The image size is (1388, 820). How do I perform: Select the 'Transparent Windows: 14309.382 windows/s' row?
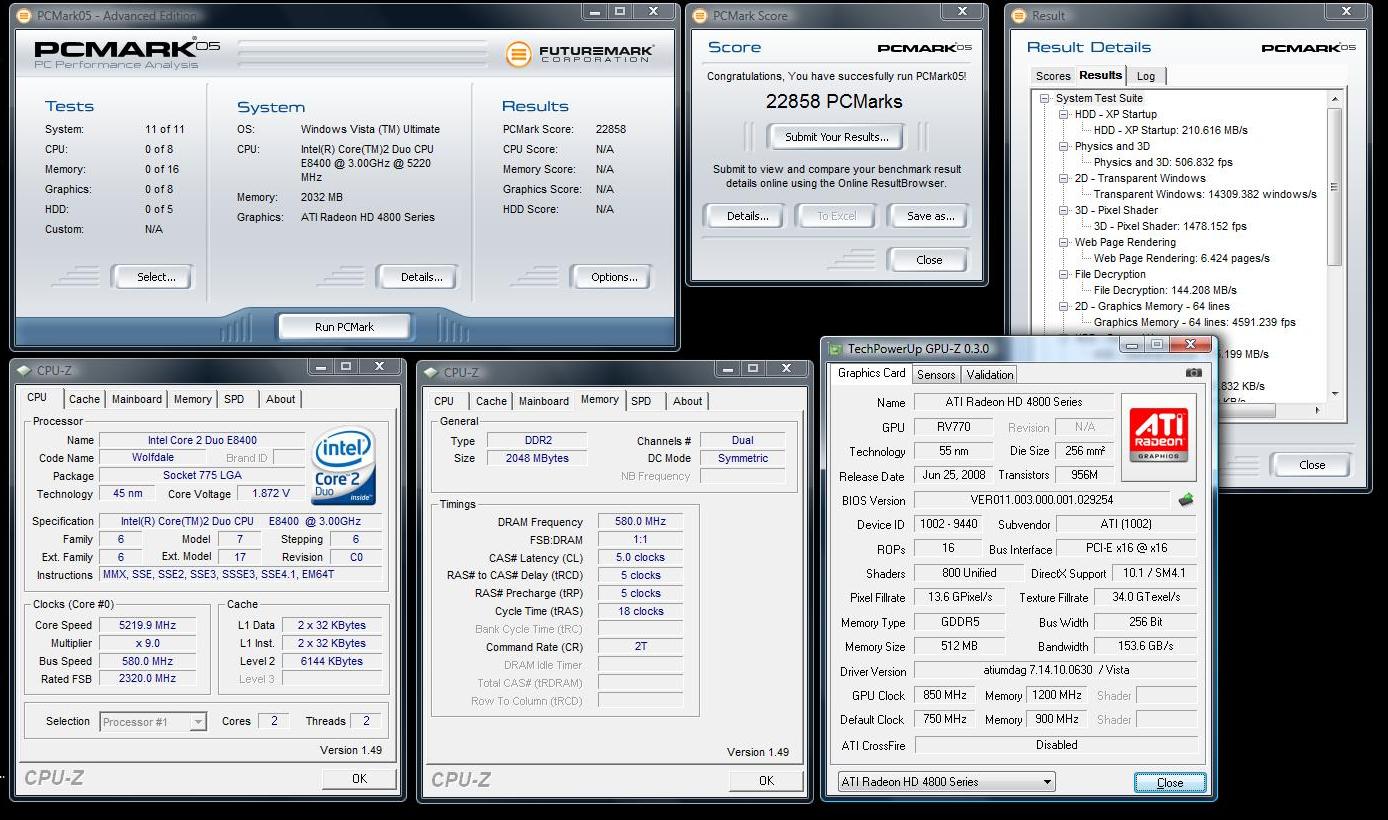1205,194
